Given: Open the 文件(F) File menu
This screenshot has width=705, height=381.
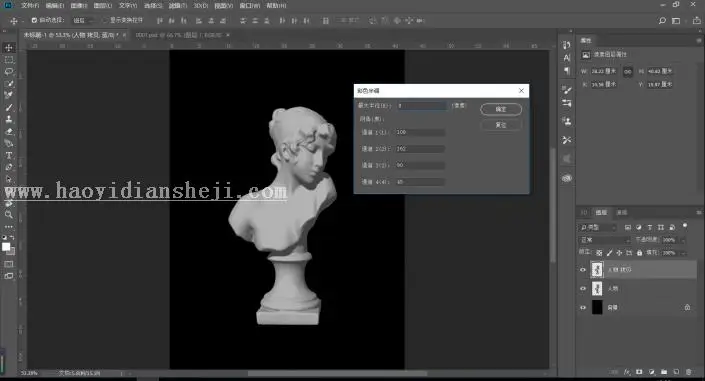Looking at the screenshot, I should [30, 5].
